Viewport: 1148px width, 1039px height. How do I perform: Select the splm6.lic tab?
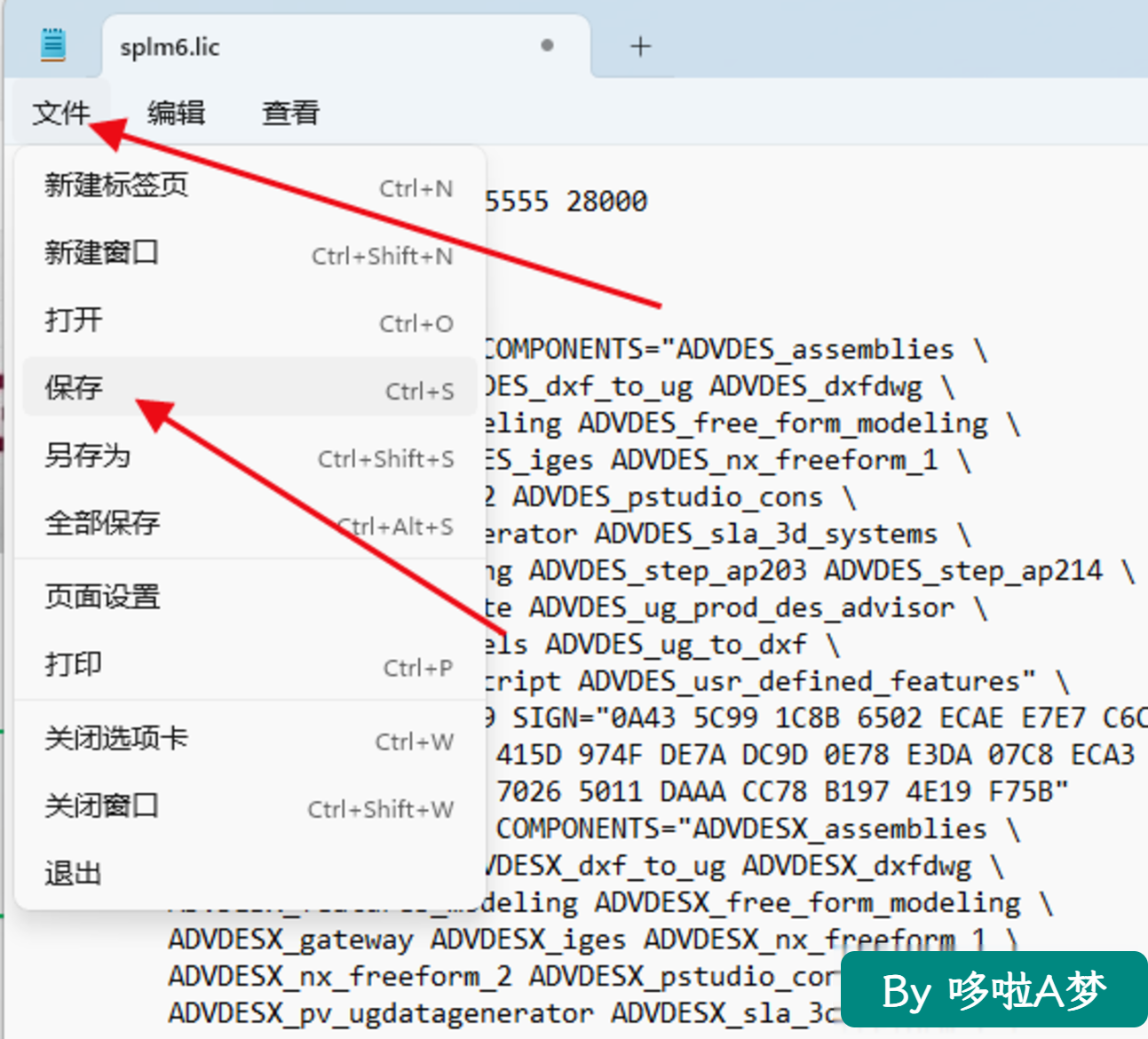346,46
